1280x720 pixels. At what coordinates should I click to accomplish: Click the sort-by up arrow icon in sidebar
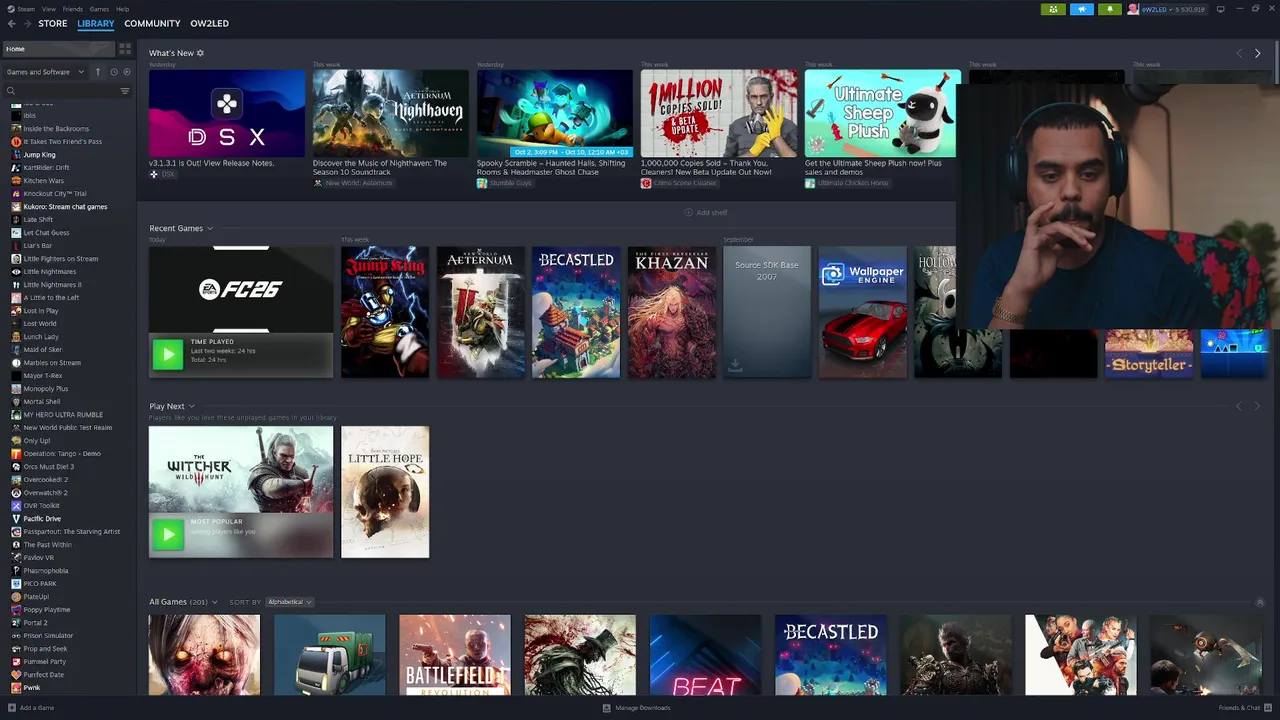pyautogui.click(x=97, y=72)
